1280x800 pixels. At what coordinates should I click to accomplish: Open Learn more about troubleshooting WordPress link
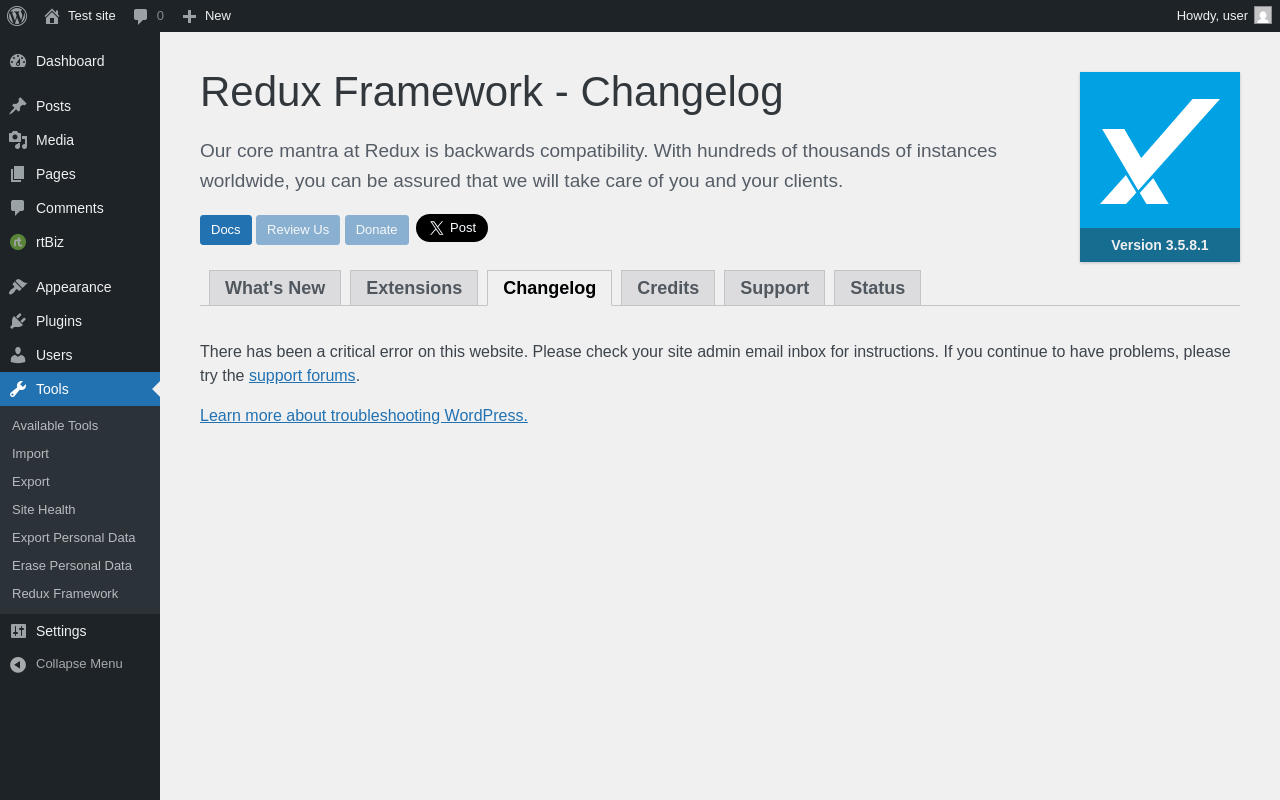pos(364,416)
